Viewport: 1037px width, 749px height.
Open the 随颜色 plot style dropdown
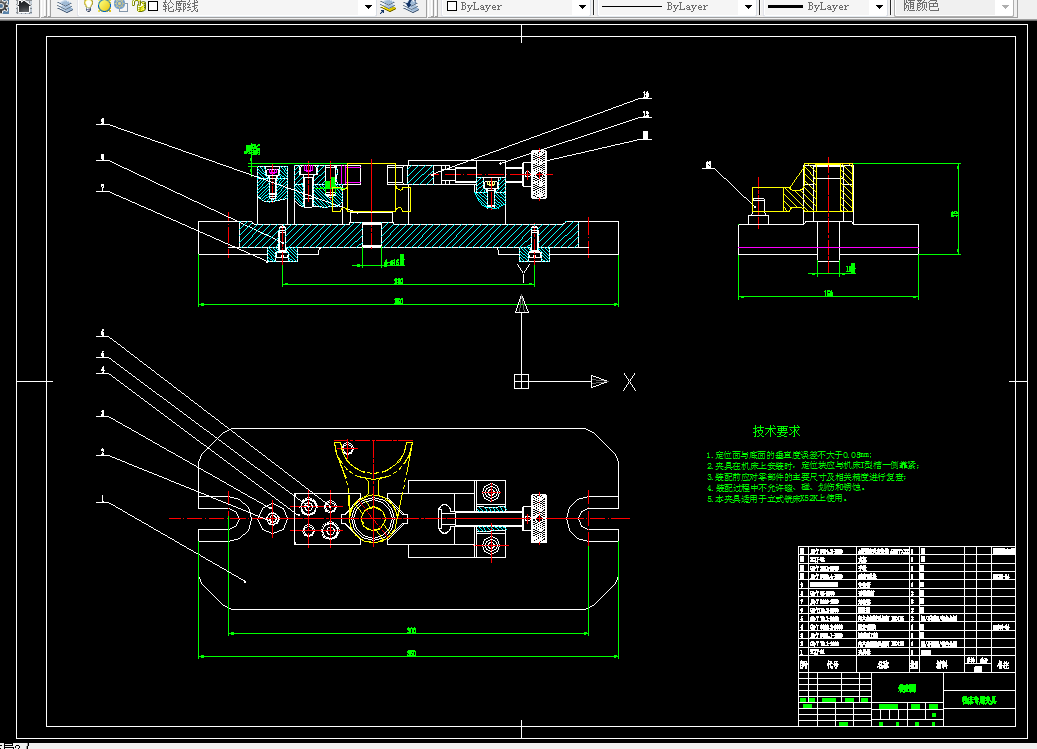[954, 7]
